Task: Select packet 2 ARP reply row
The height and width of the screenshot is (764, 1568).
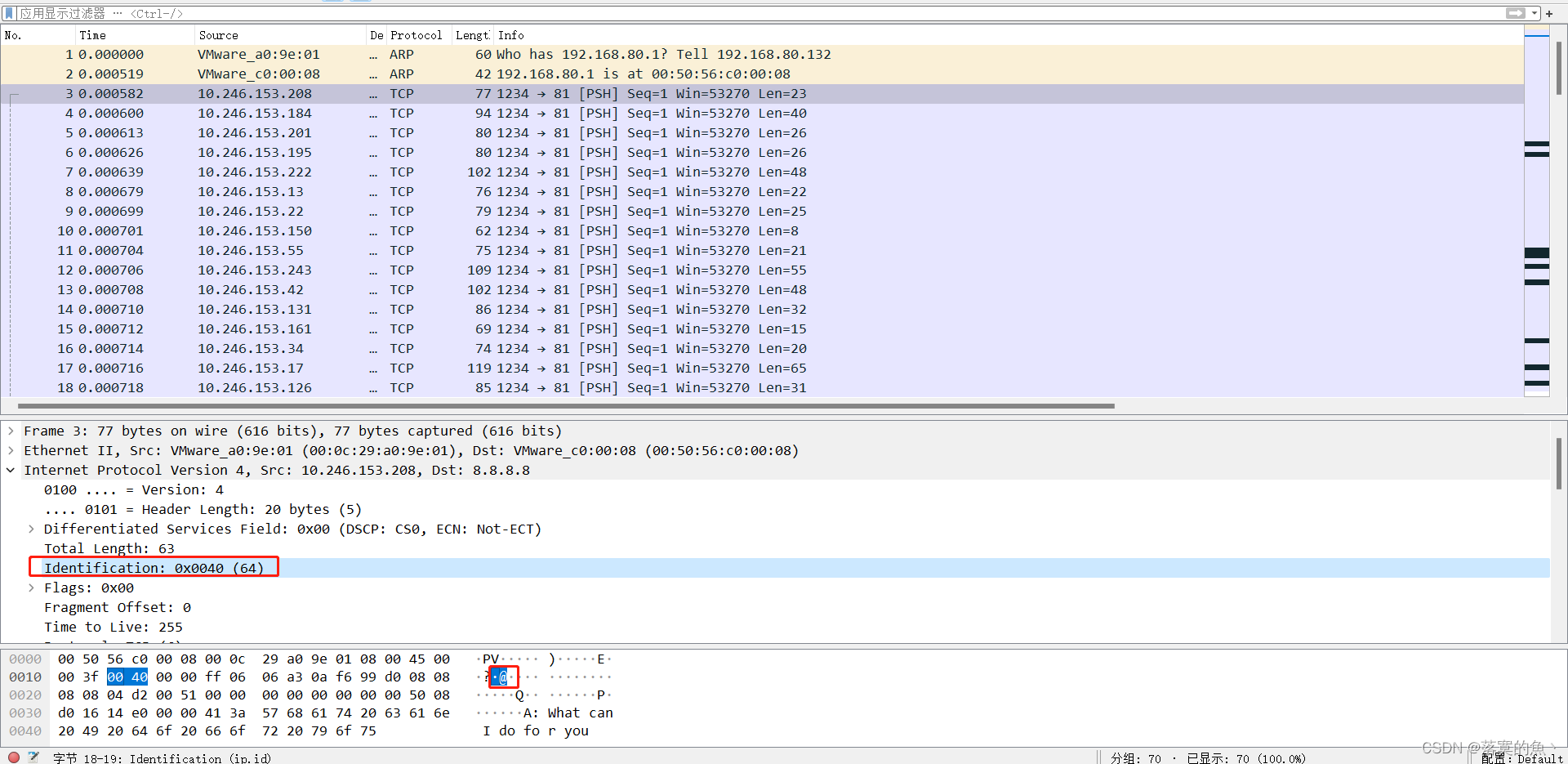Action: (x=762, y=74)
